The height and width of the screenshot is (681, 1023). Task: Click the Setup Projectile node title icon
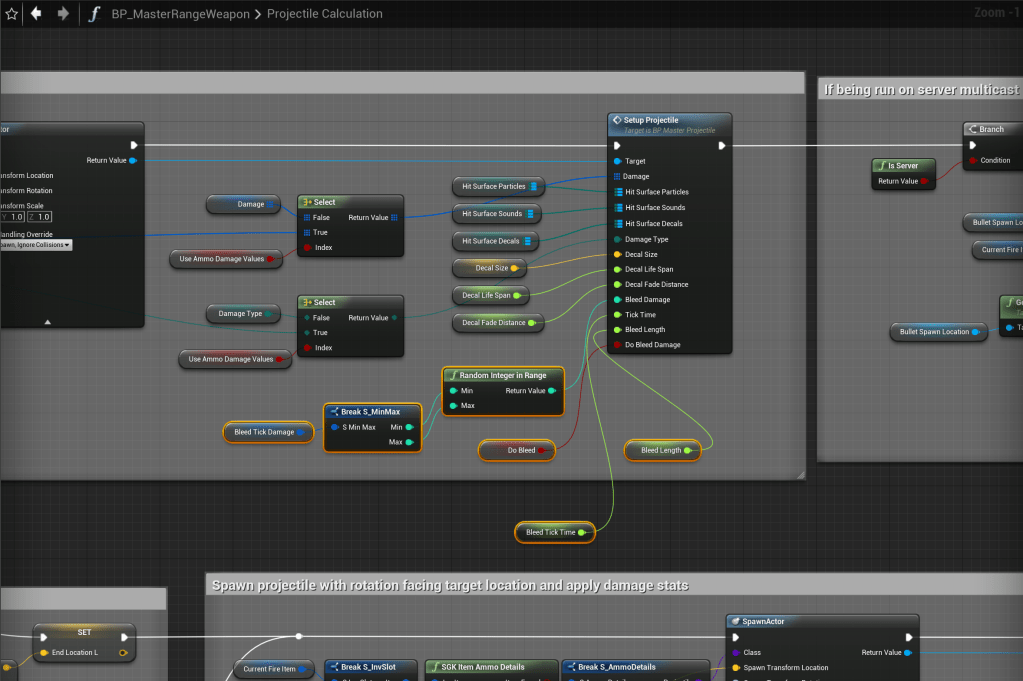pos(617,120)
